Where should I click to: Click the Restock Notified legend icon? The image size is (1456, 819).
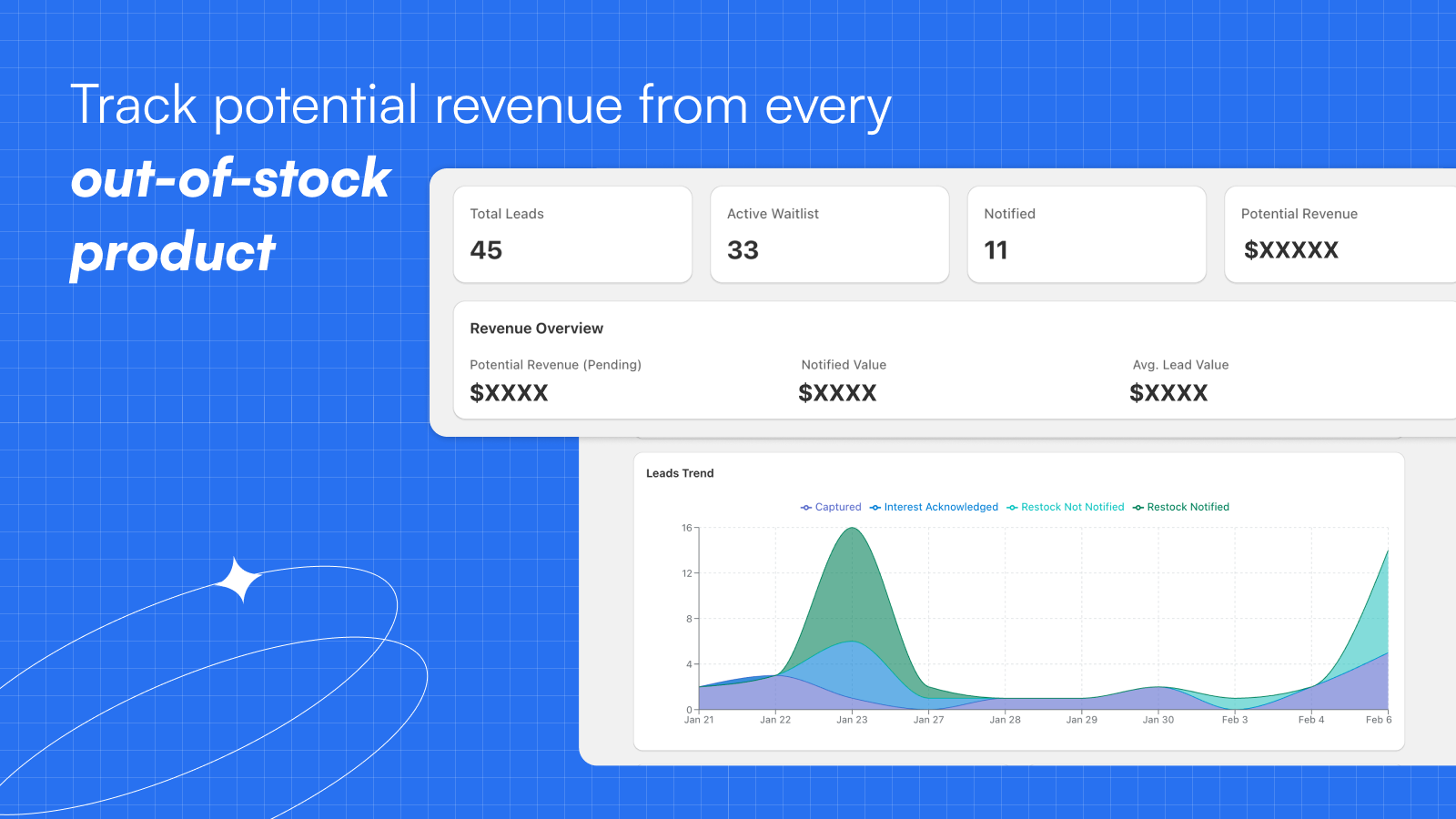[x=1138, y=507]
